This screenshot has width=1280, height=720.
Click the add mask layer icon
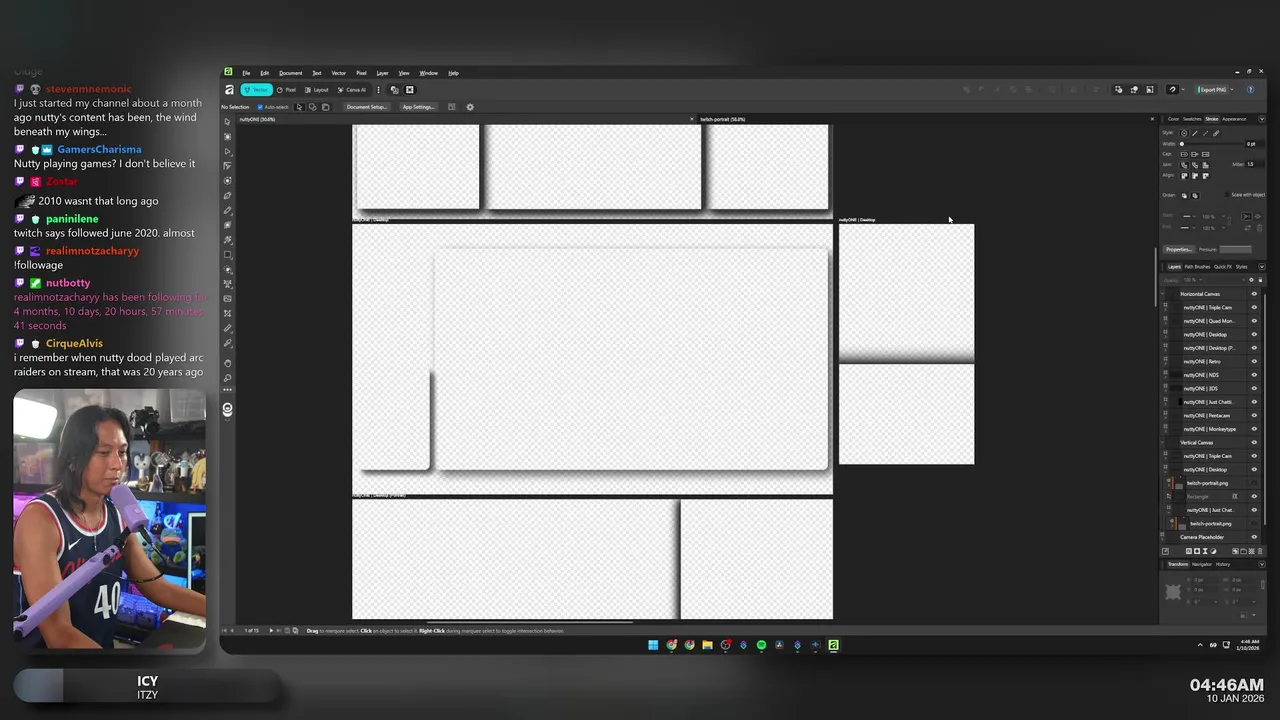(1197, 551)
